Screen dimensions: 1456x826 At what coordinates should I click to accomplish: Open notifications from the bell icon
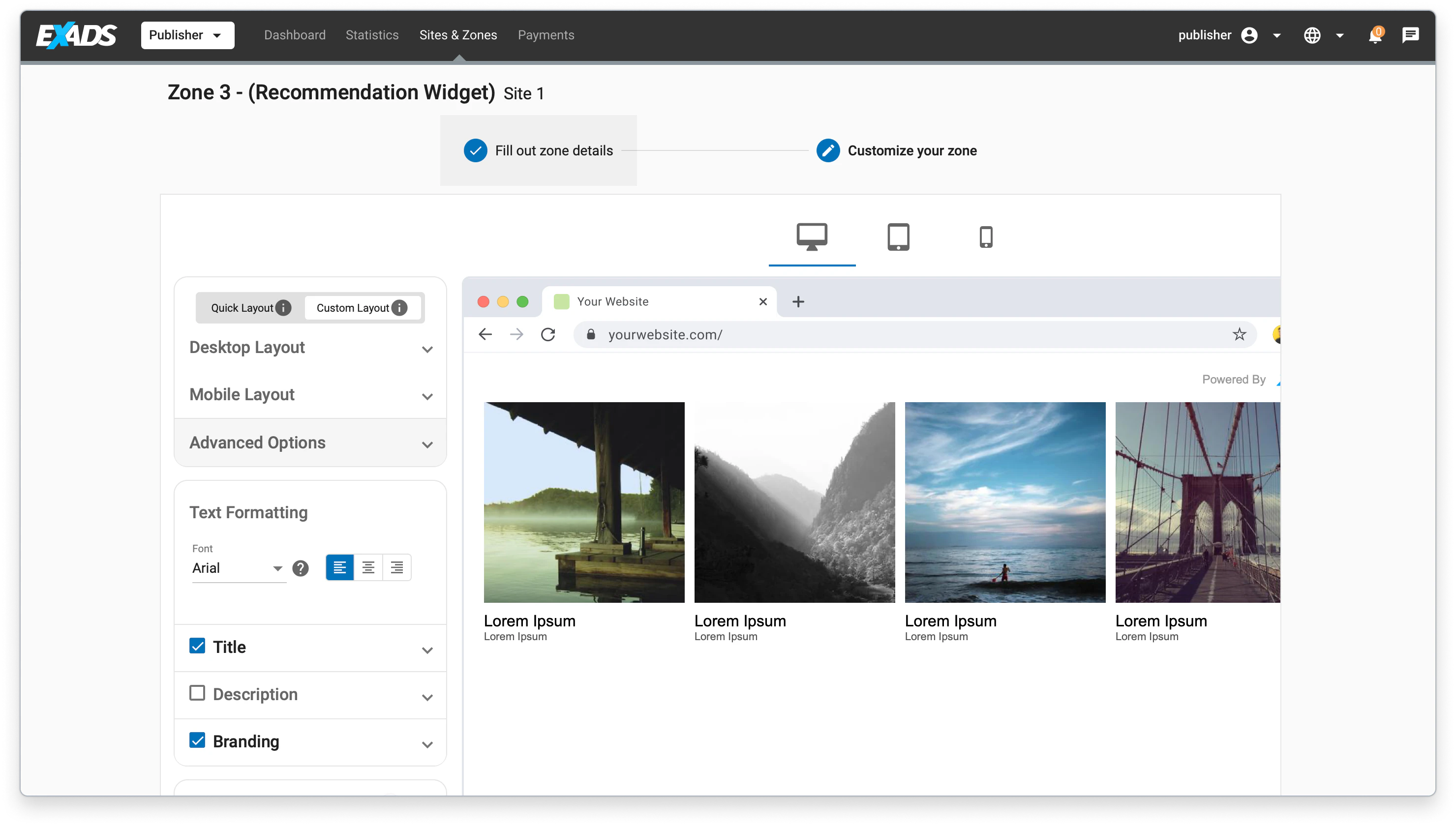click(x=1376, y=35)
